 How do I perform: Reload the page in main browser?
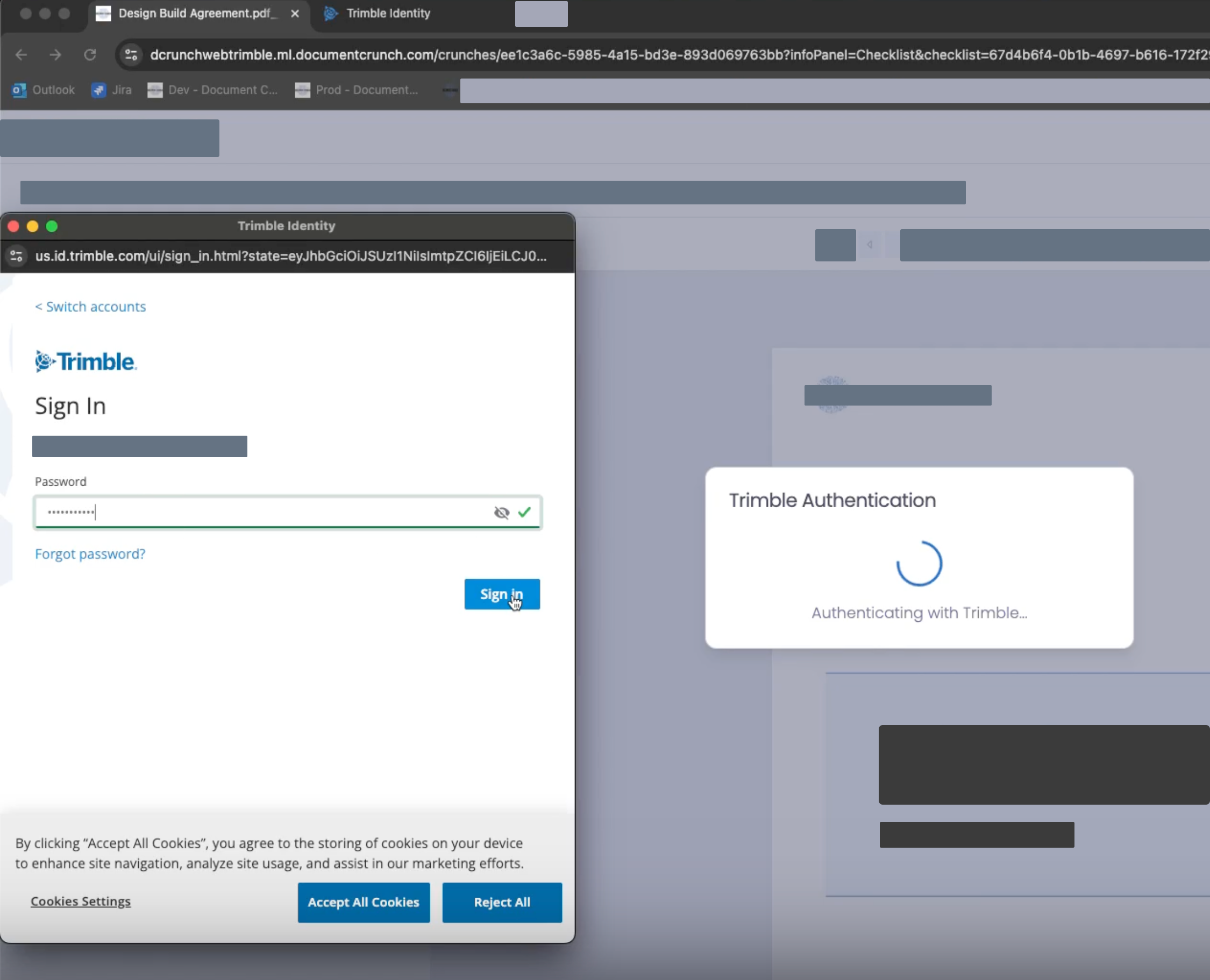tap(90, 55)
